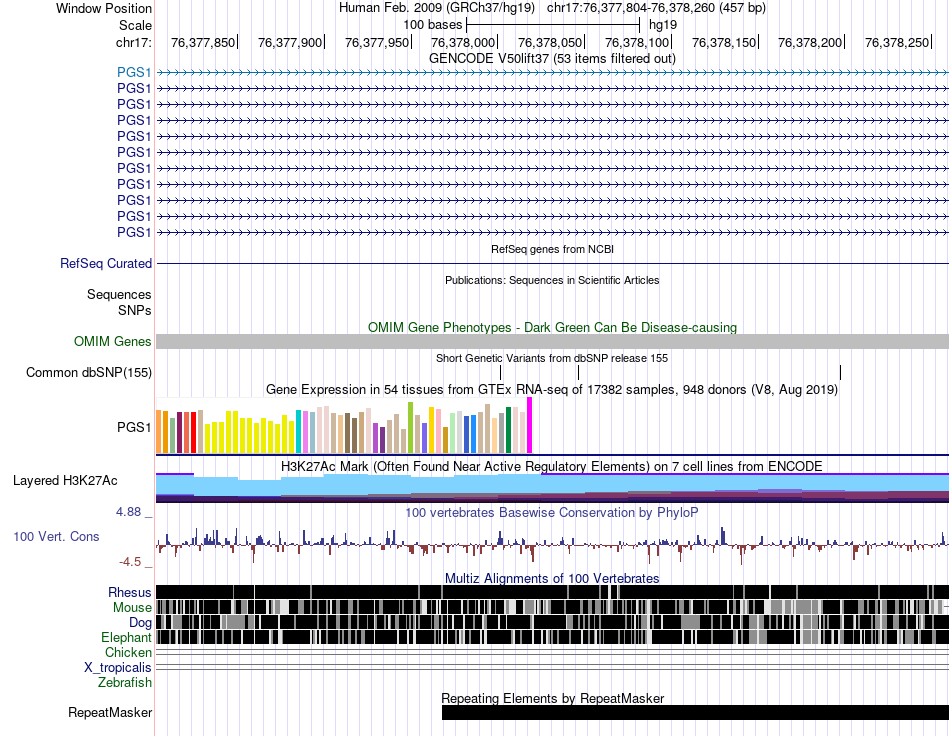Open the "RefSeq genes from NCBI" track title
This screenshot has height=736, width=950.
(552, 249)
